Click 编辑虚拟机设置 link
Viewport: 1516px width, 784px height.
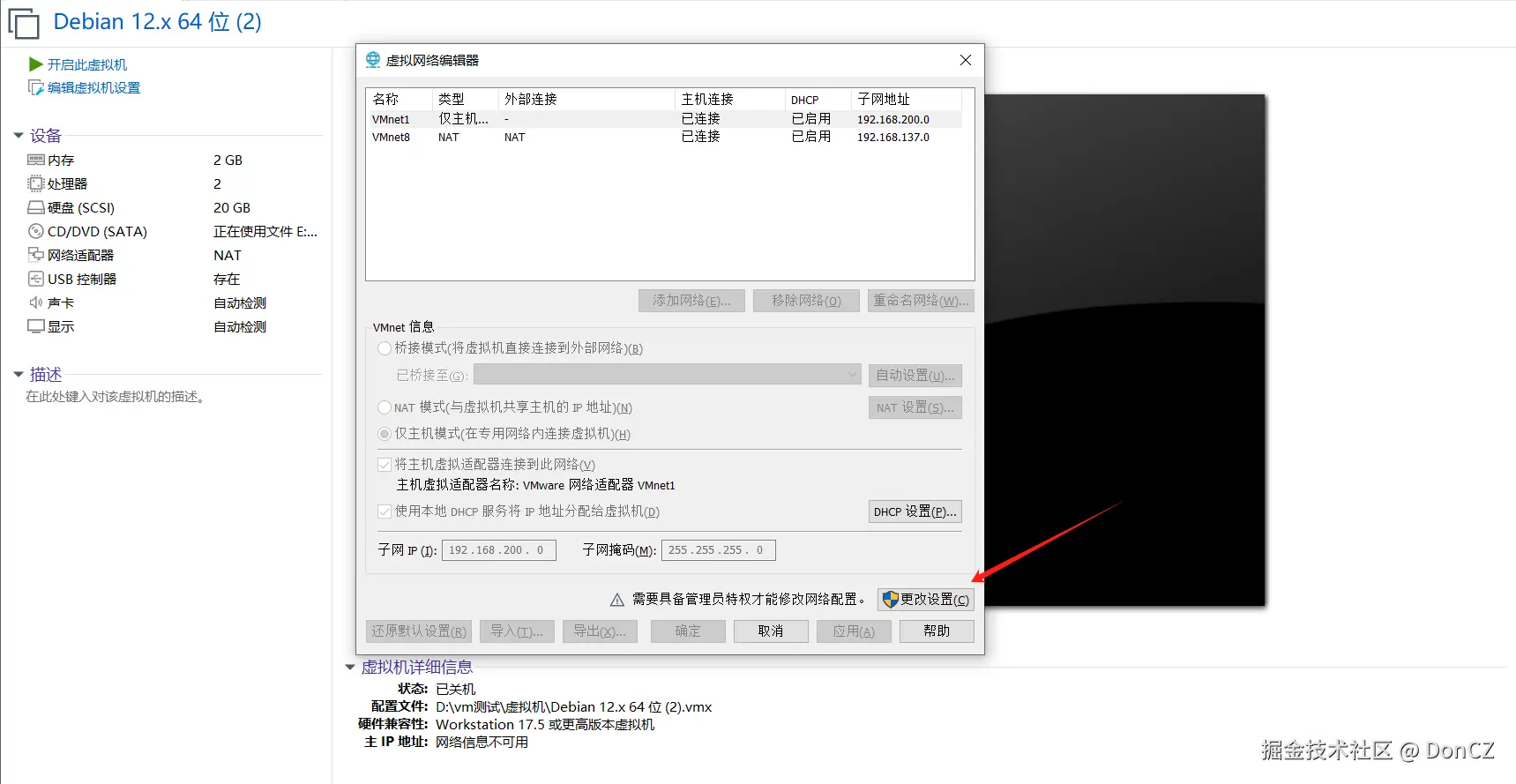93,87
